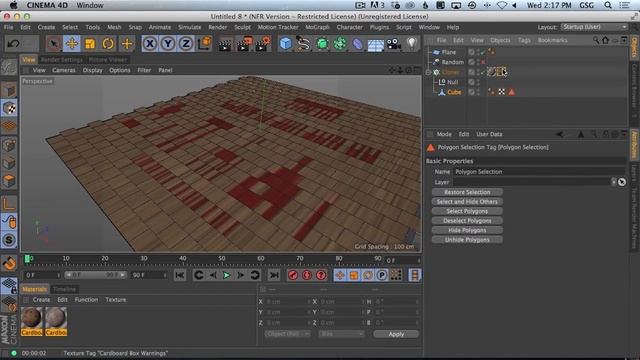This screenshot has width=640, height=360.
Task: Click Unhide Polygons button
Action: (x=467, y=240)
